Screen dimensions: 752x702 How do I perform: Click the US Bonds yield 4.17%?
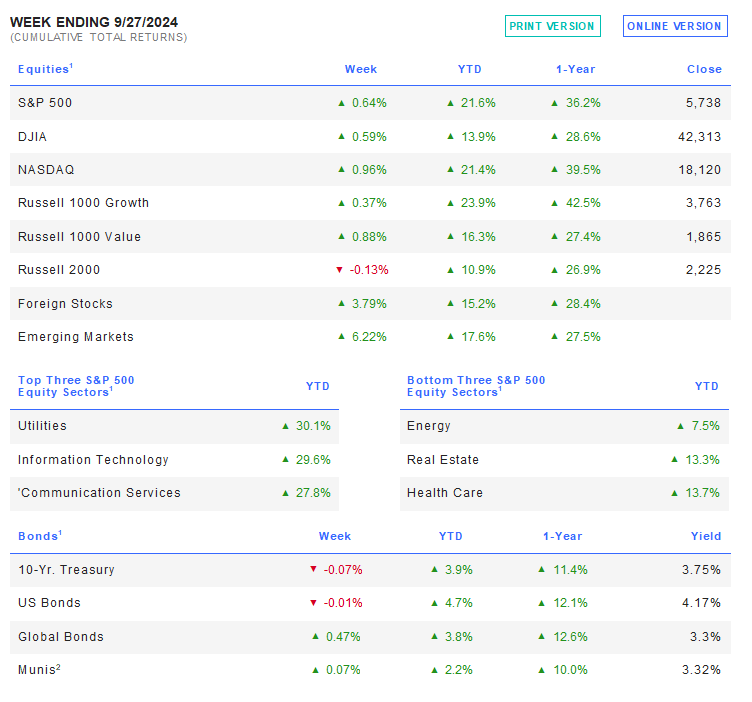coord(701,603)
